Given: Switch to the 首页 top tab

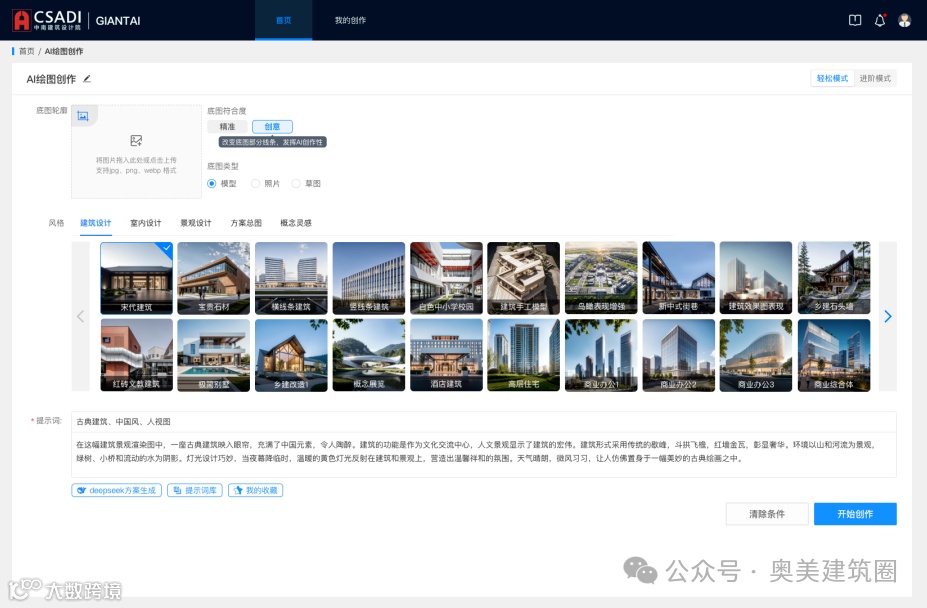Looking at the screenshot, I should click(283, 20).
